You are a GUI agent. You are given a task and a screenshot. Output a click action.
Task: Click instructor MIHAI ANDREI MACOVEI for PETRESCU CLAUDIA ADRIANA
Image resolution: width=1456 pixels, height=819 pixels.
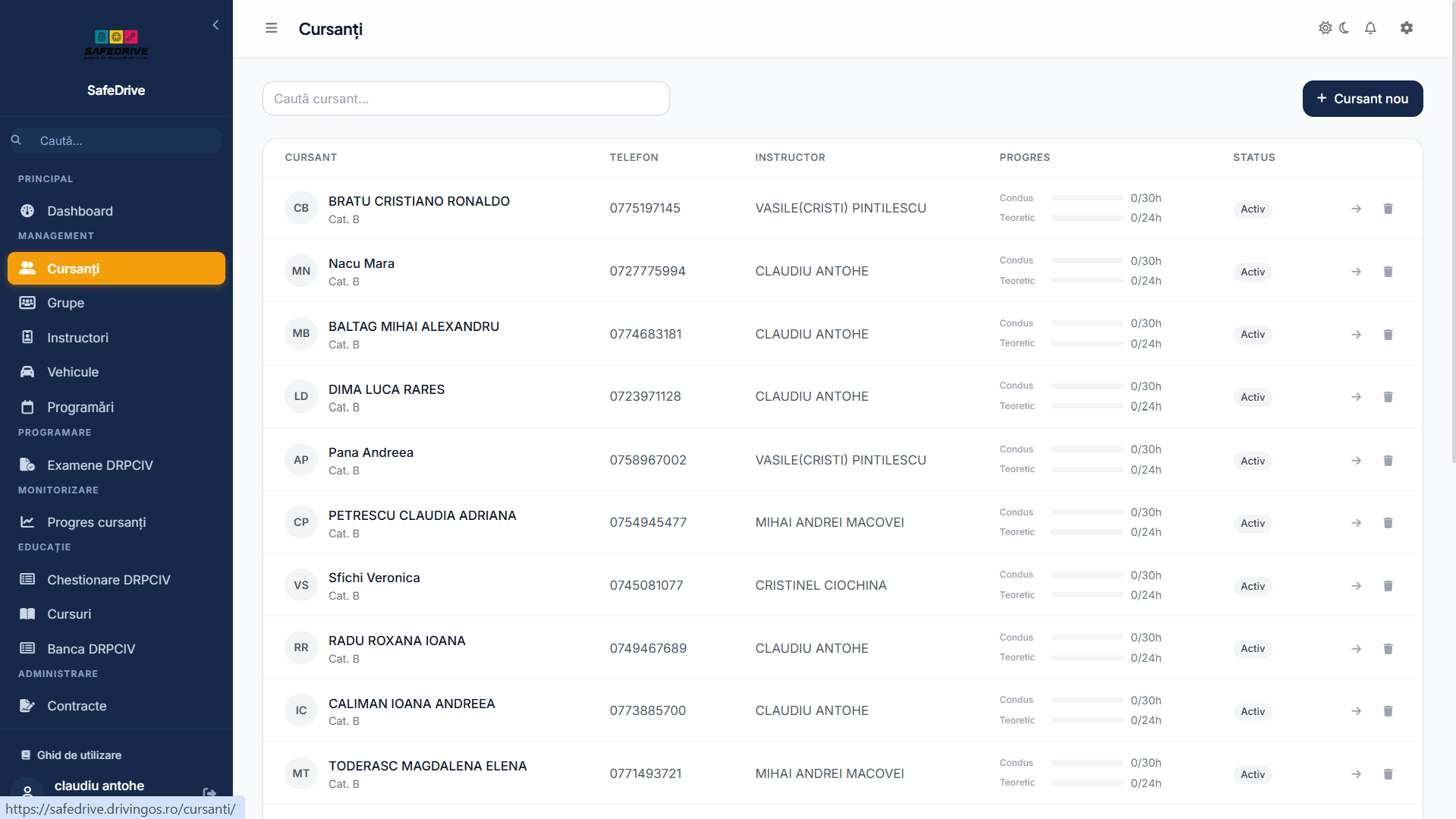point(829,522)
